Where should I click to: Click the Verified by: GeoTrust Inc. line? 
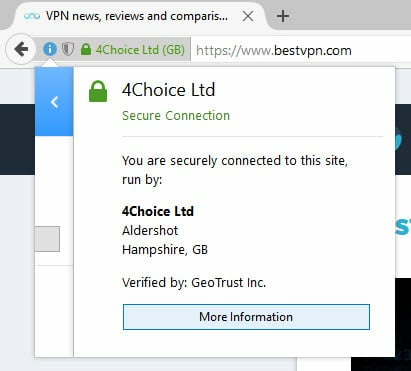(194, 283)
